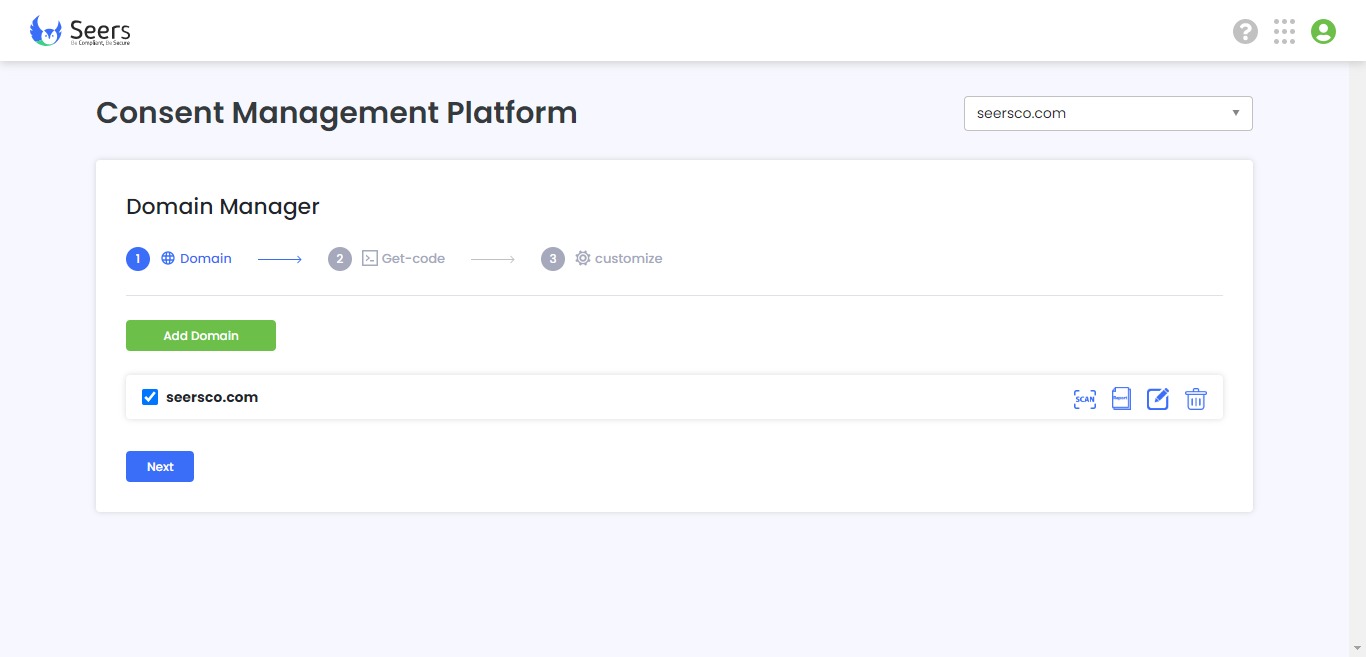
Task: Open the seersco.com domain selector dropdown
Action: tap(1108, 113)
